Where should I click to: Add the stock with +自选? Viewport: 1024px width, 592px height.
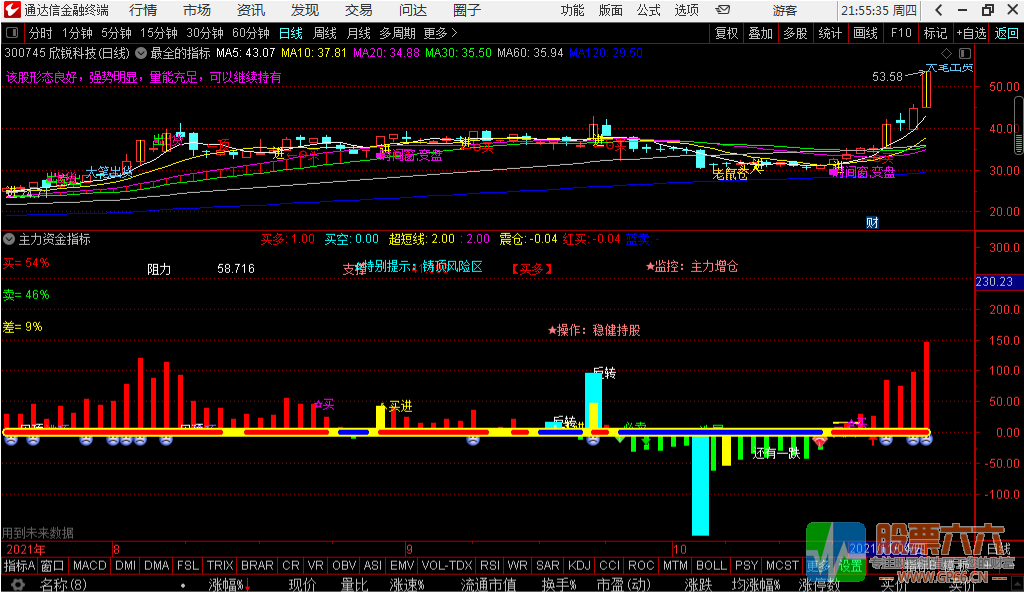tap(971, 33)
